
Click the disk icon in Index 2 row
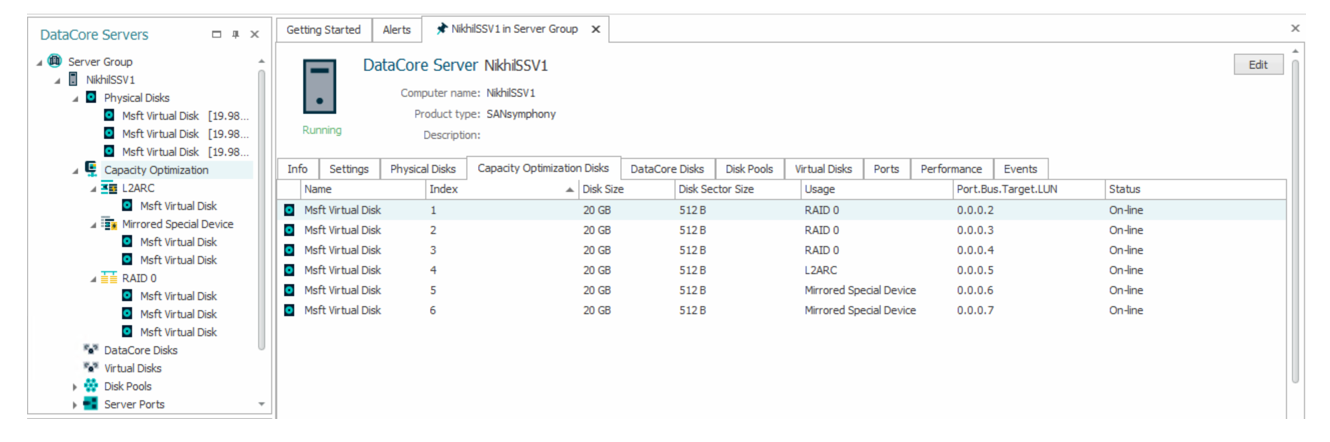click(x=289, y=230)
